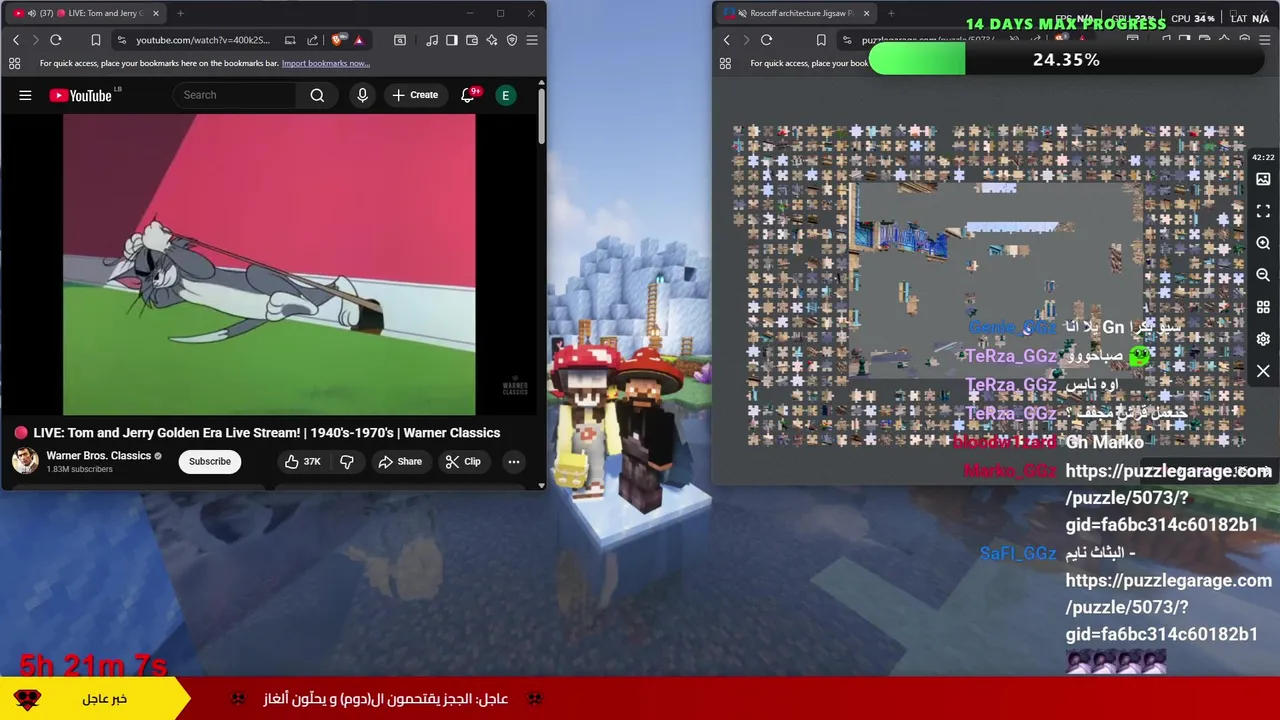Close the puzzle with X icon
The width and height of the screenshot is (1280, 720).
1263,371
